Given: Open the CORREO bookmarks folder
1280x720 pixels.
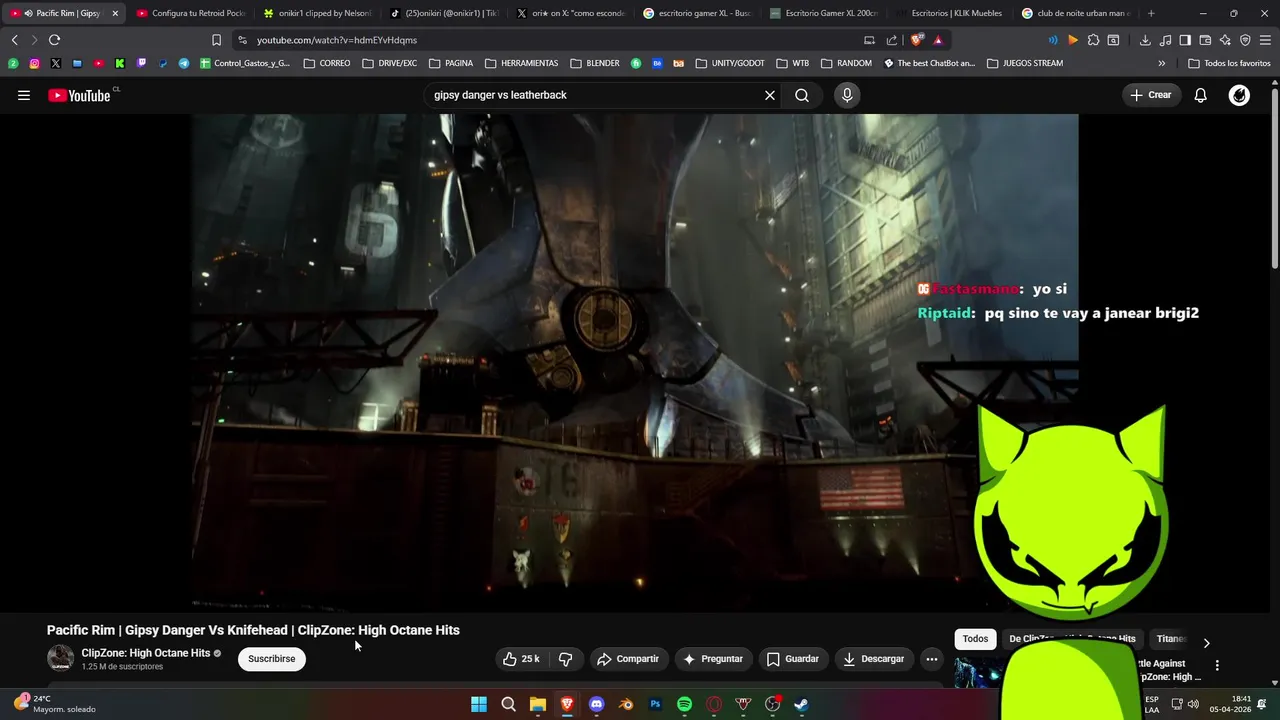Looking at the screenshot, I should pyautogui.click(x=327, y=63).
